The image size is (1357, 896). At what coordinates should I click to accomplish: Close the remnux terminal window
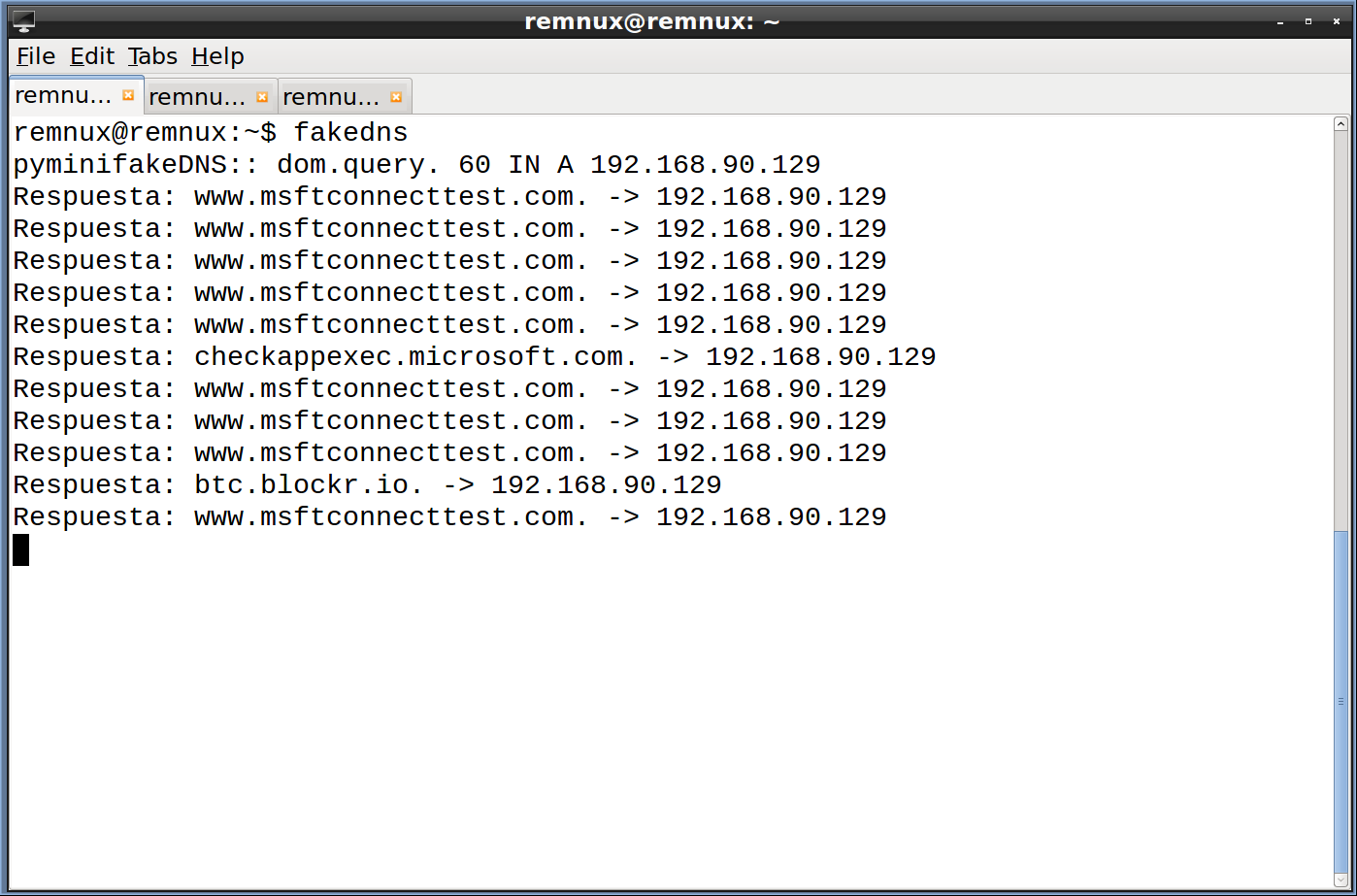[x=1337, y=20]
